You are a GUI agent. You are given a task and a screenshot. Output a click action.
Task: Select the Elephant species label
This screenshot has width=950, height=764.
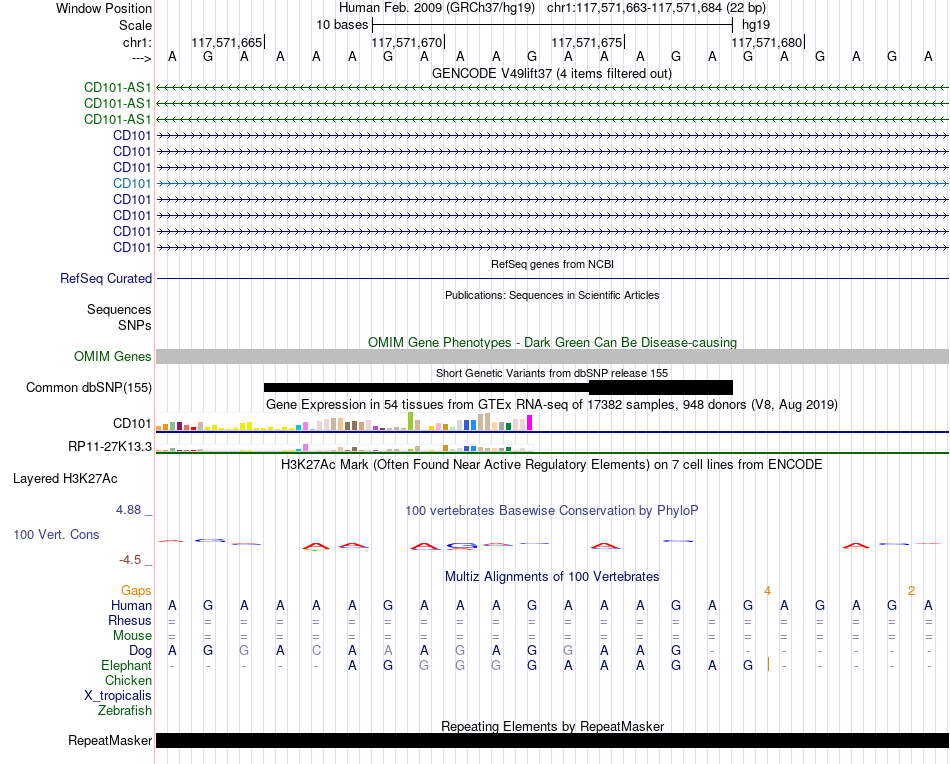pyautogui.click(x=127, y=665)
